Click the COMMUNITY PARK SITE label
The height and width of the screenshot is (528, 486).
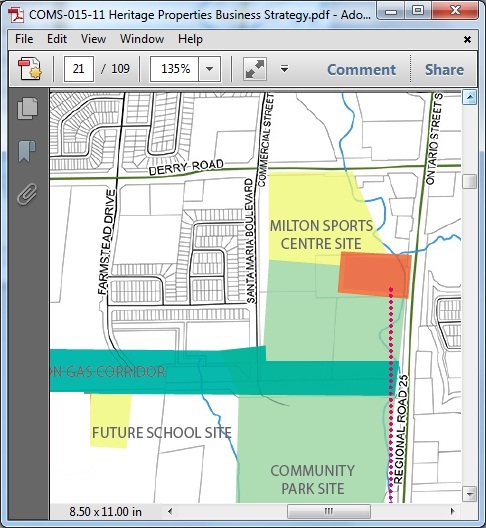[x=313, y=480]
